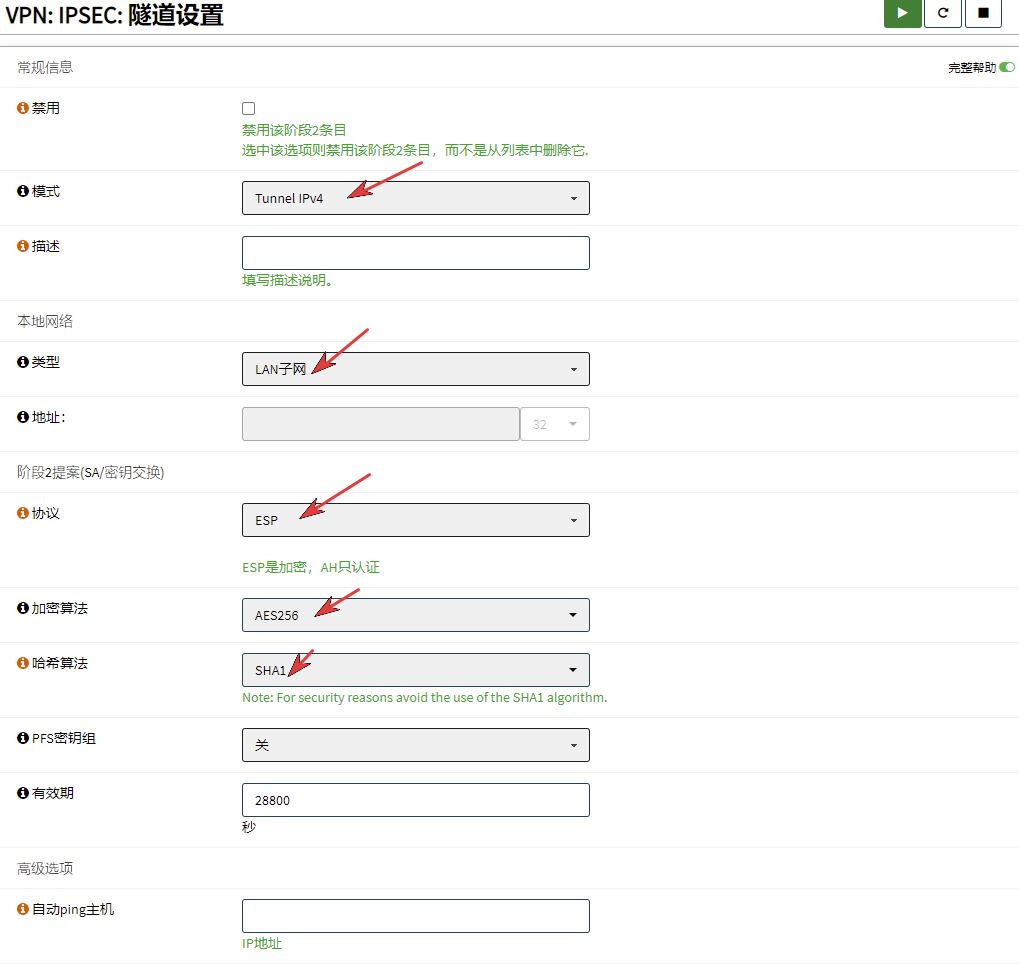
Task: Click the info icon next to 禁用
Action: click(x=23, y=108)
